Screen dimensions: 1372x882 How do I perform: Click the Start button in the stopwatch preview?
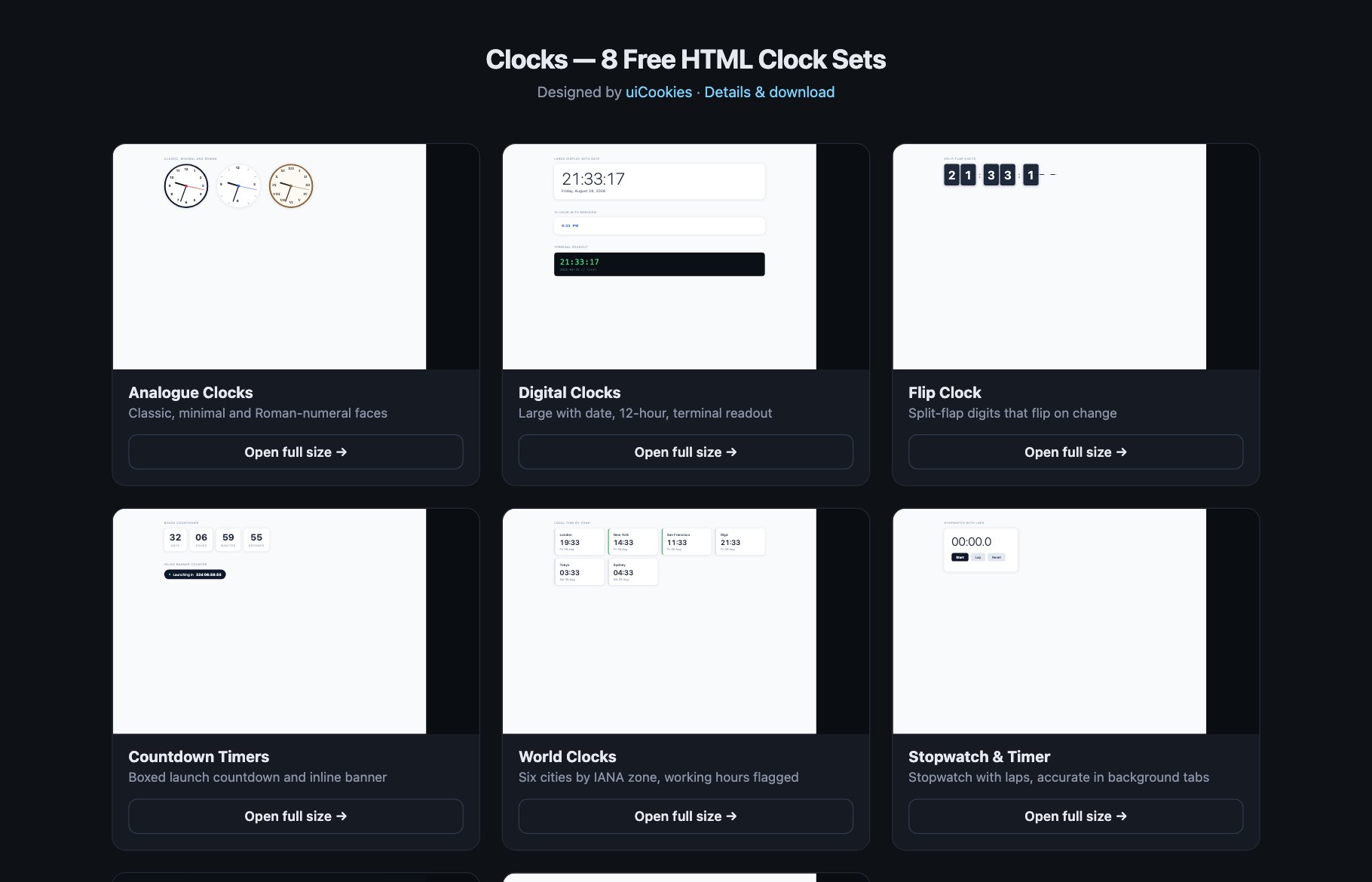coord(960,557)
